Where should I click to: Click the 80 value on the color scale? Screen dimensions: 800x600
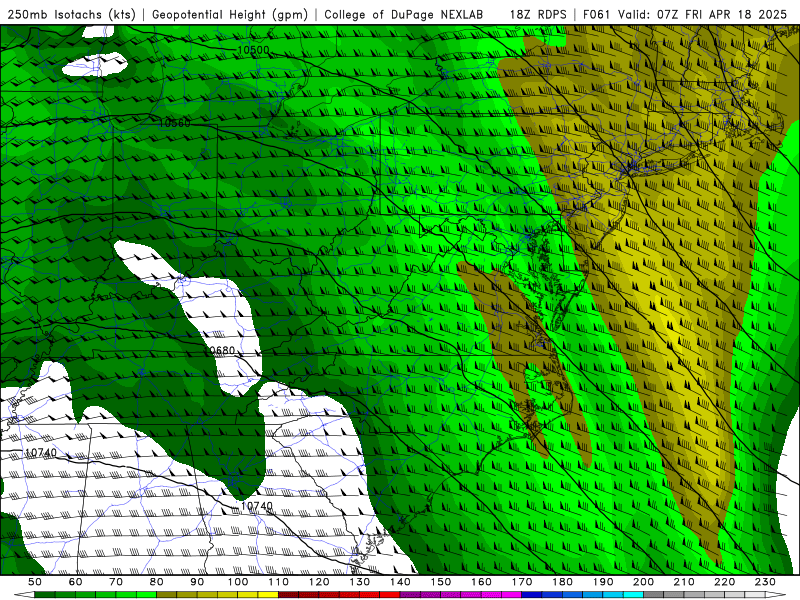pyautogui.click(x=157, y=582)
